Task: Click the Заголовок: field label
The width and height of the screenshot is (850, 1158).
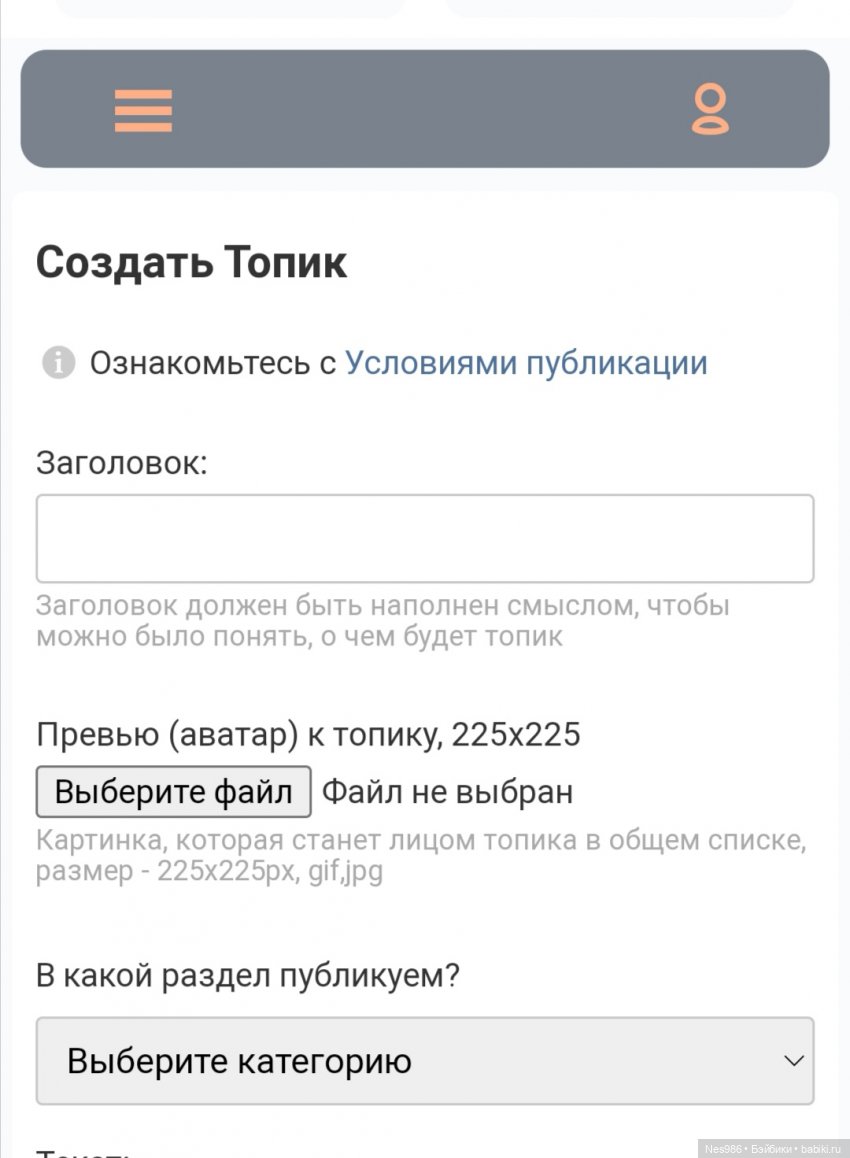Action: click(121, 463)
